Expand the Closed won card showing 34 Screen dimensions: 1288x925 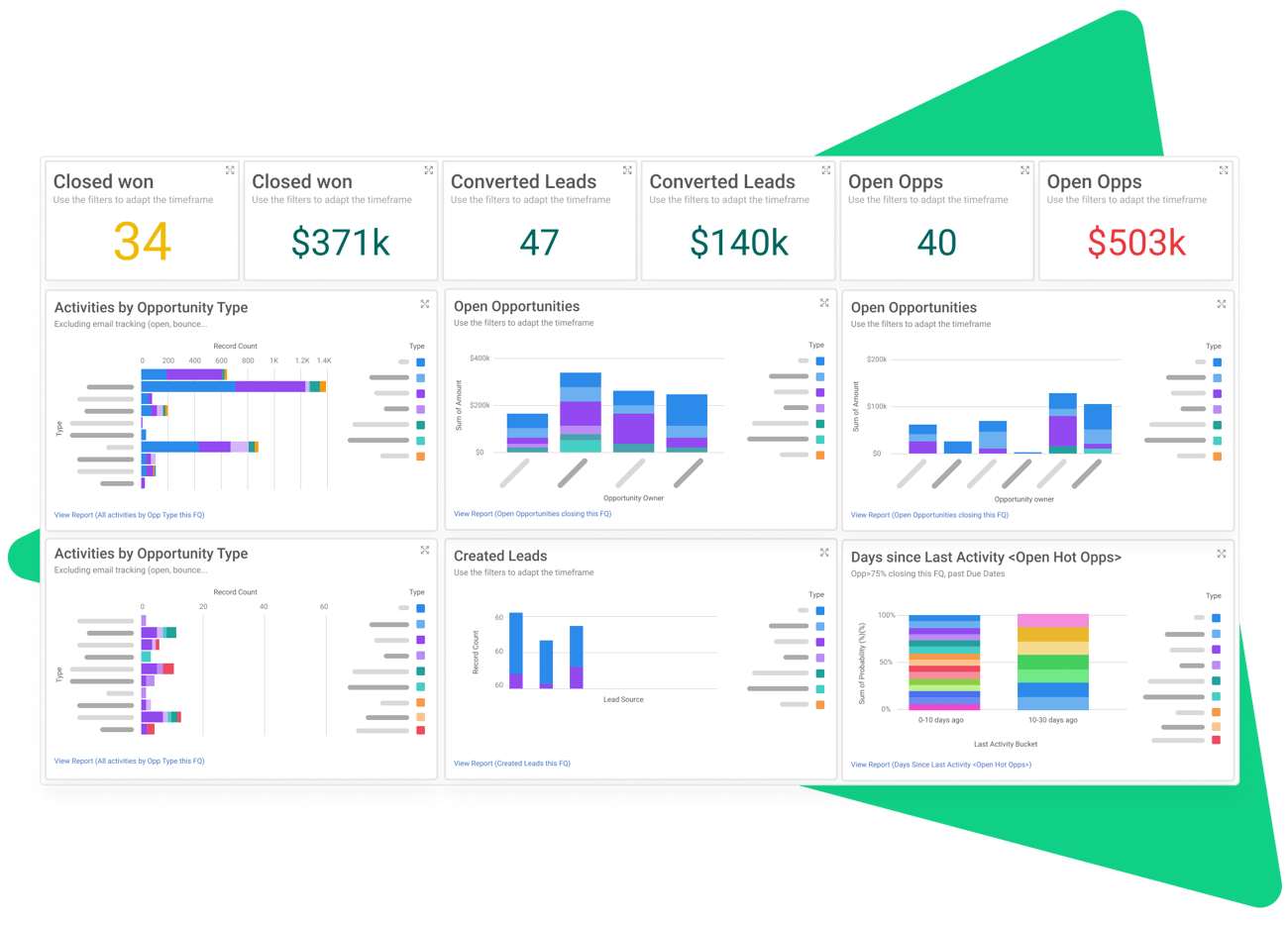pyautogui.click(x=230, y=170)
